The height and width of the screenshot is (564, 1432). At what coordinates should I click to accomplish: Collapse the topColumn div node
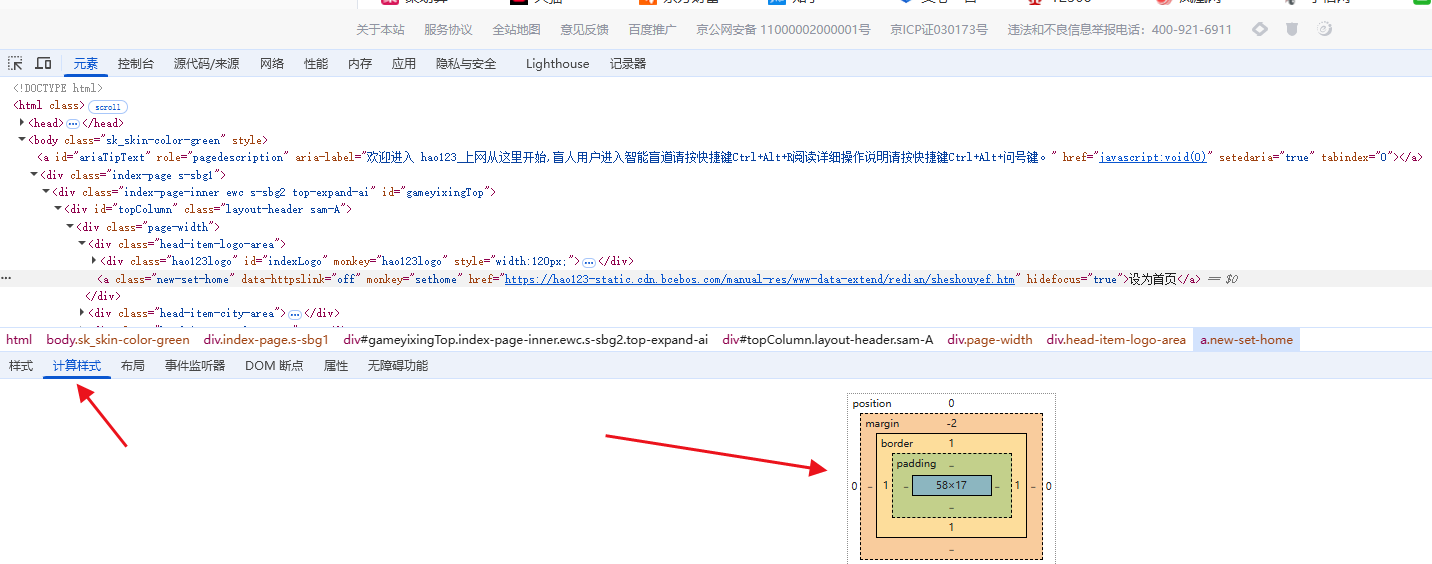pos(58,209)
